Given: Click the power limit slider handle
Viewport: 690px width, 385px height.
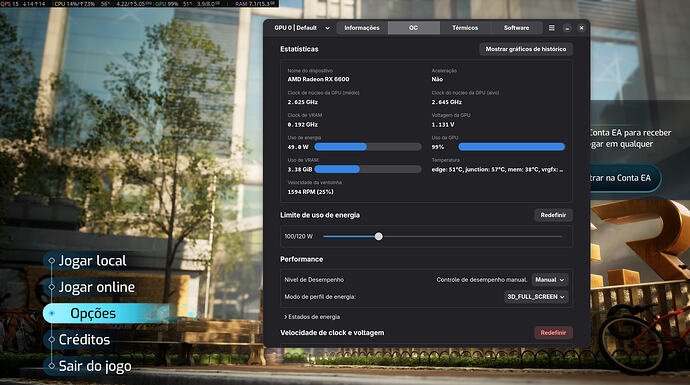Looking at the screenshot, I should (x=378, y=236).
